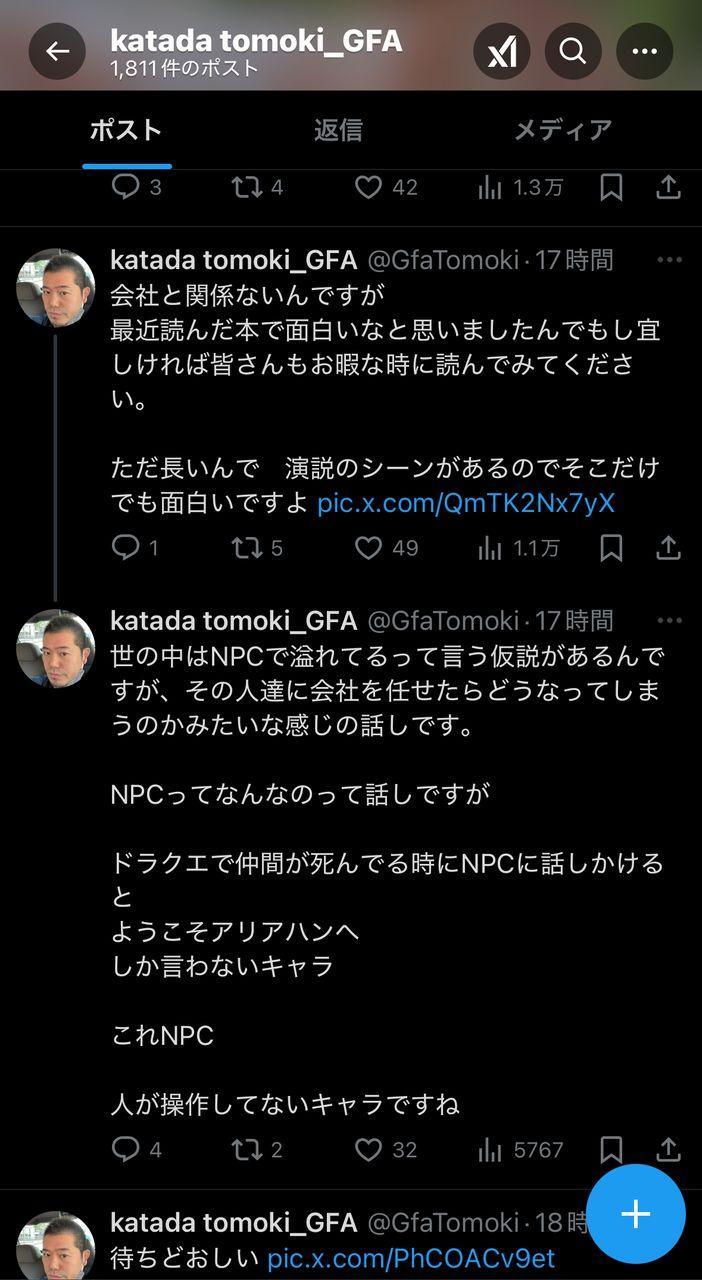Bookmark the NPC hypothesis post
Viewport: 702px width, 1280px height.
click(x=611, y=1149)
